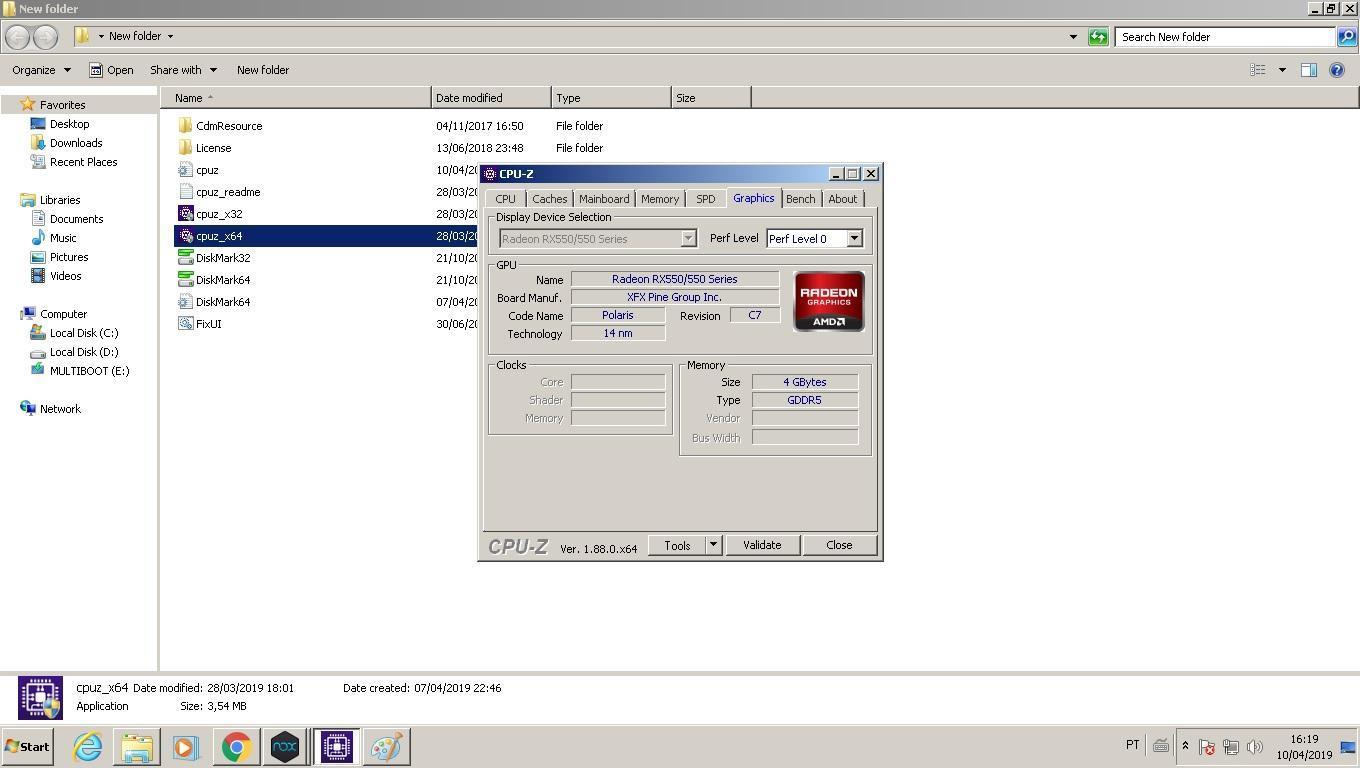1360x768 pixels.
Task: Click Open in the Explorer toolbar
Action: pos(111,70)
